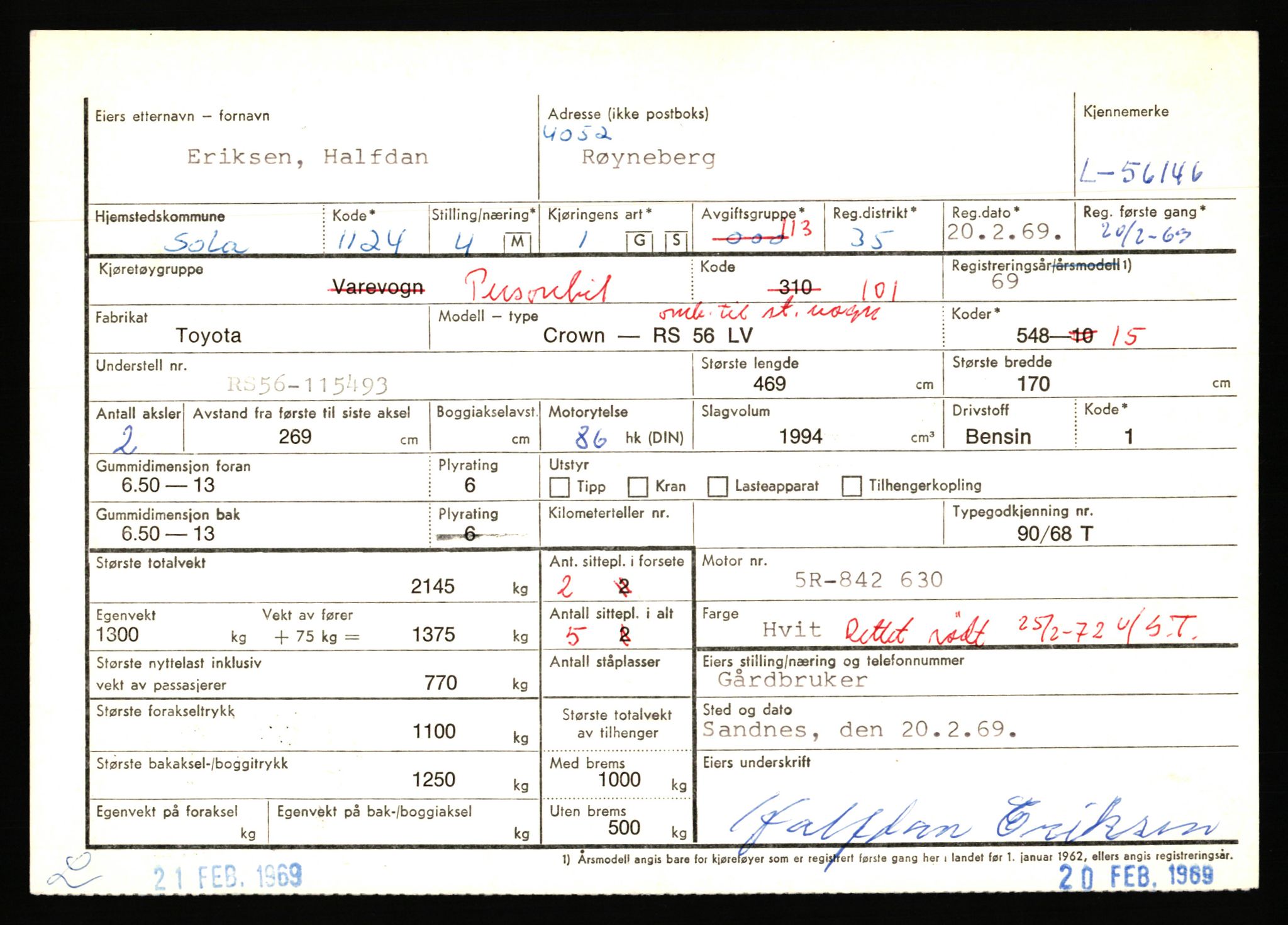Mark the S box under Kjøringens art
1288x925 pixels.
675,241
